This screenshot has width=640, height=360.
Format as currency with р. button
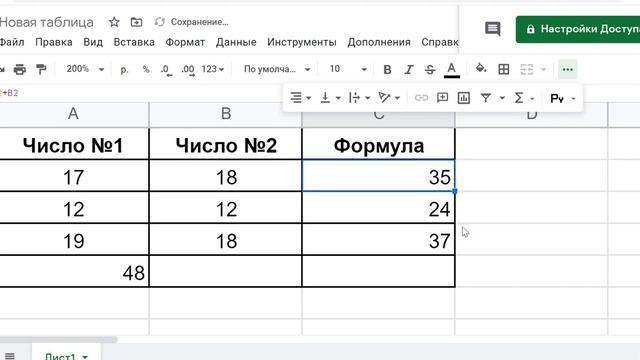(x=124, y=69)
